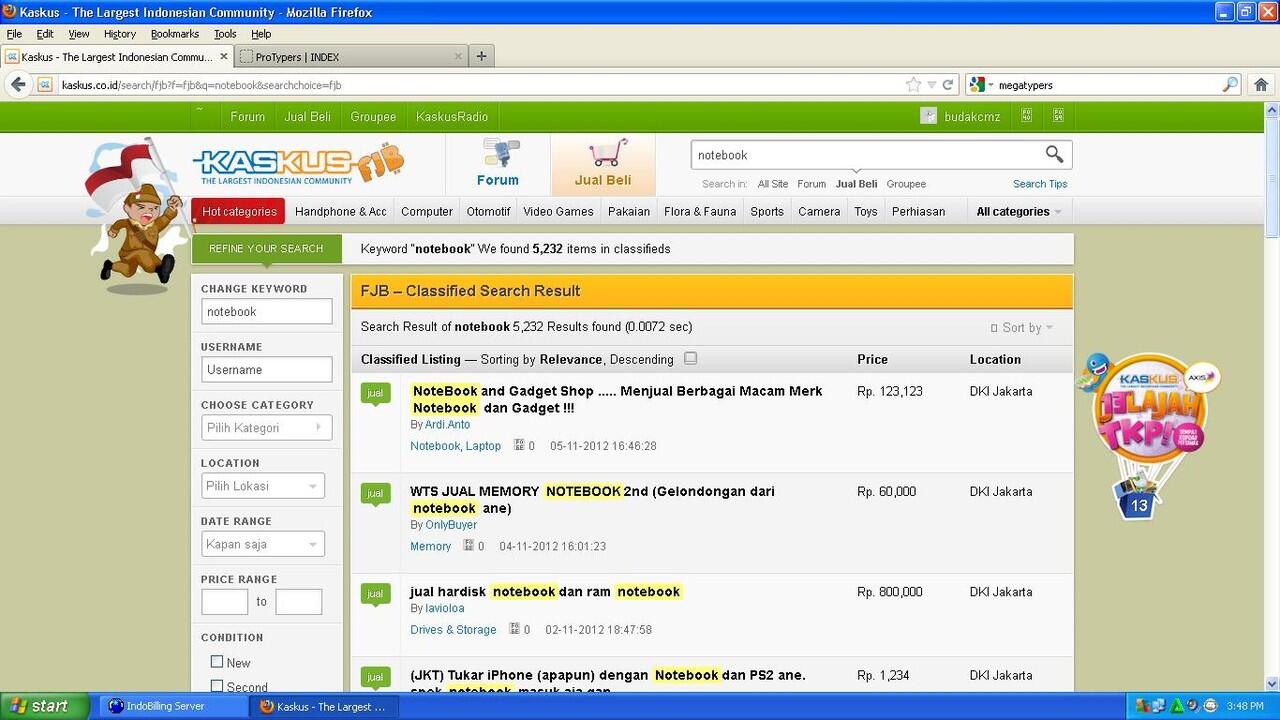Image resolution: width=1280 pixels, height=720 pixels.
Task: Choose All Site search scope
Action: click(773, 184)
